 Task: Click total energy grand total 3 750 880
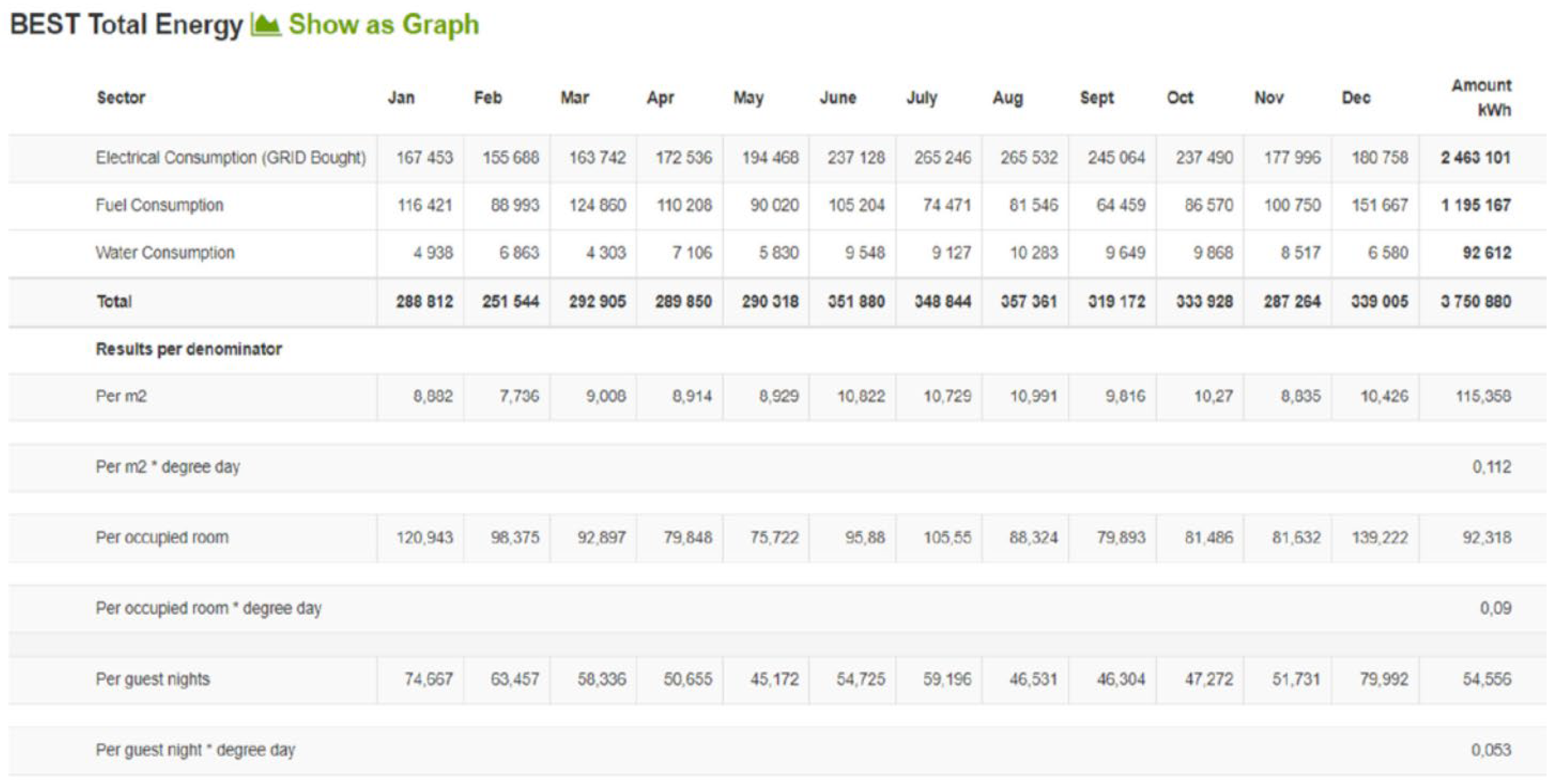pyautogui.click(x=1476, y=301)
